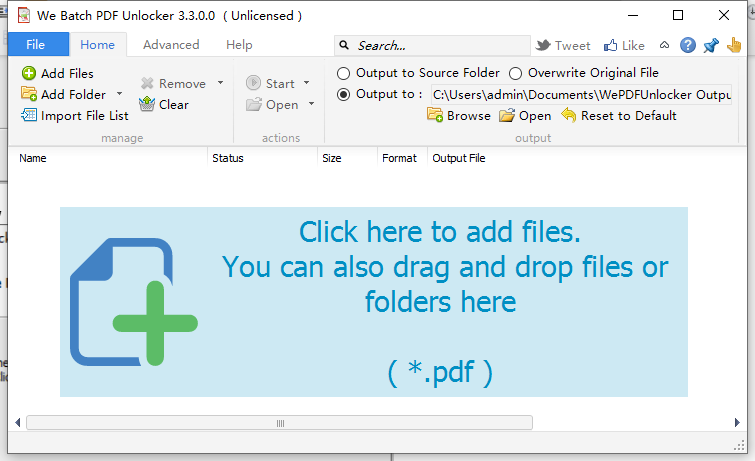
Task: Click the pointing hand icon
Action: [x=734, y=45]
